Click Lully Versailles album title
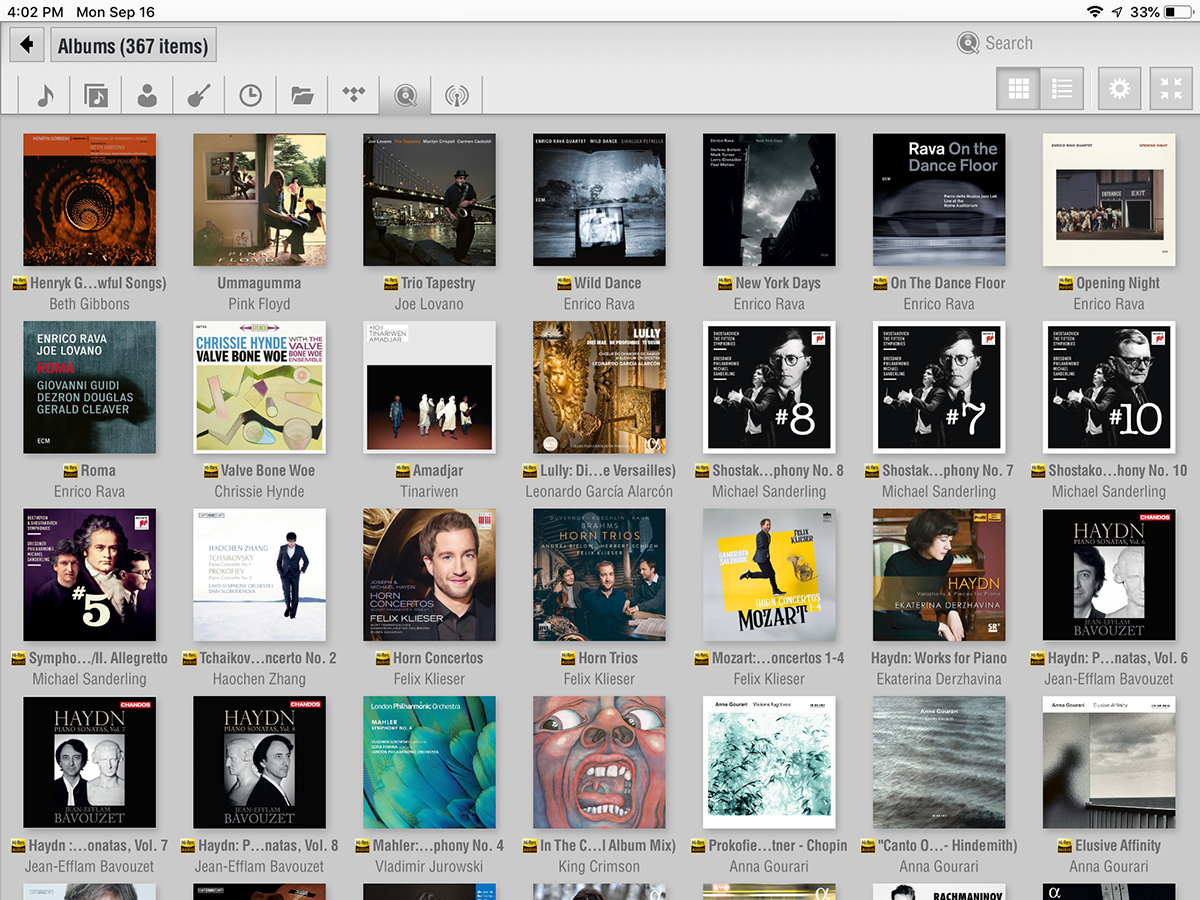Viewport: 1200px width, 900px height. point(608,470)
